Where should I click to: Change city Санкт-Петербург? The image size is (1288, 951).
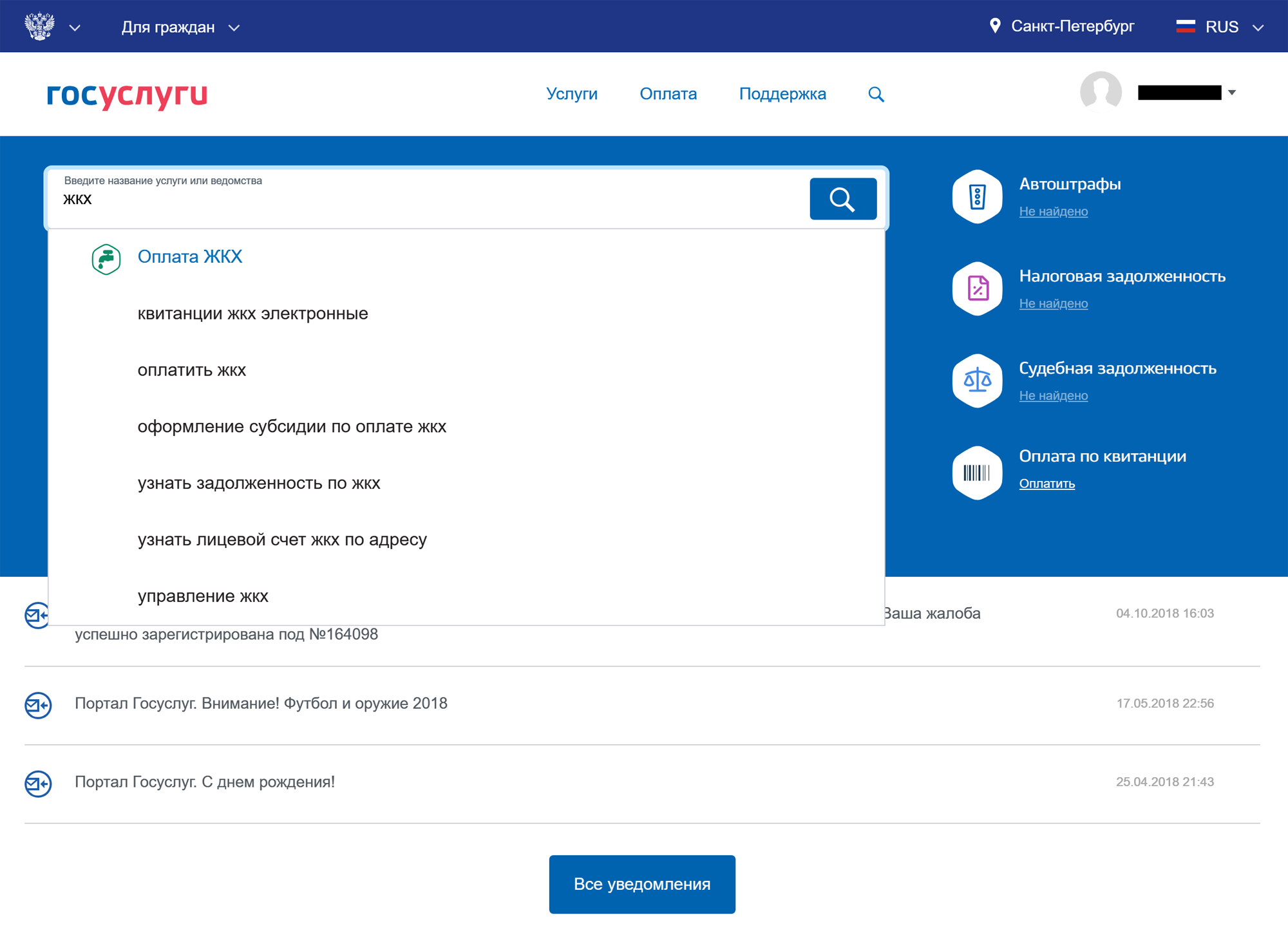1072,26
